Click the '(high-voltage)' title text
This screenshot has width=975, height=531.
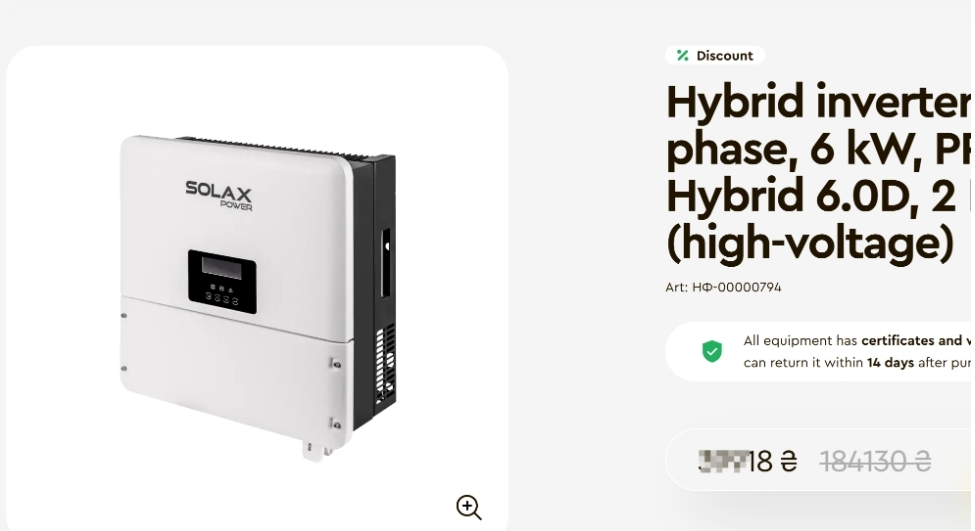click(x=810, y=242)
